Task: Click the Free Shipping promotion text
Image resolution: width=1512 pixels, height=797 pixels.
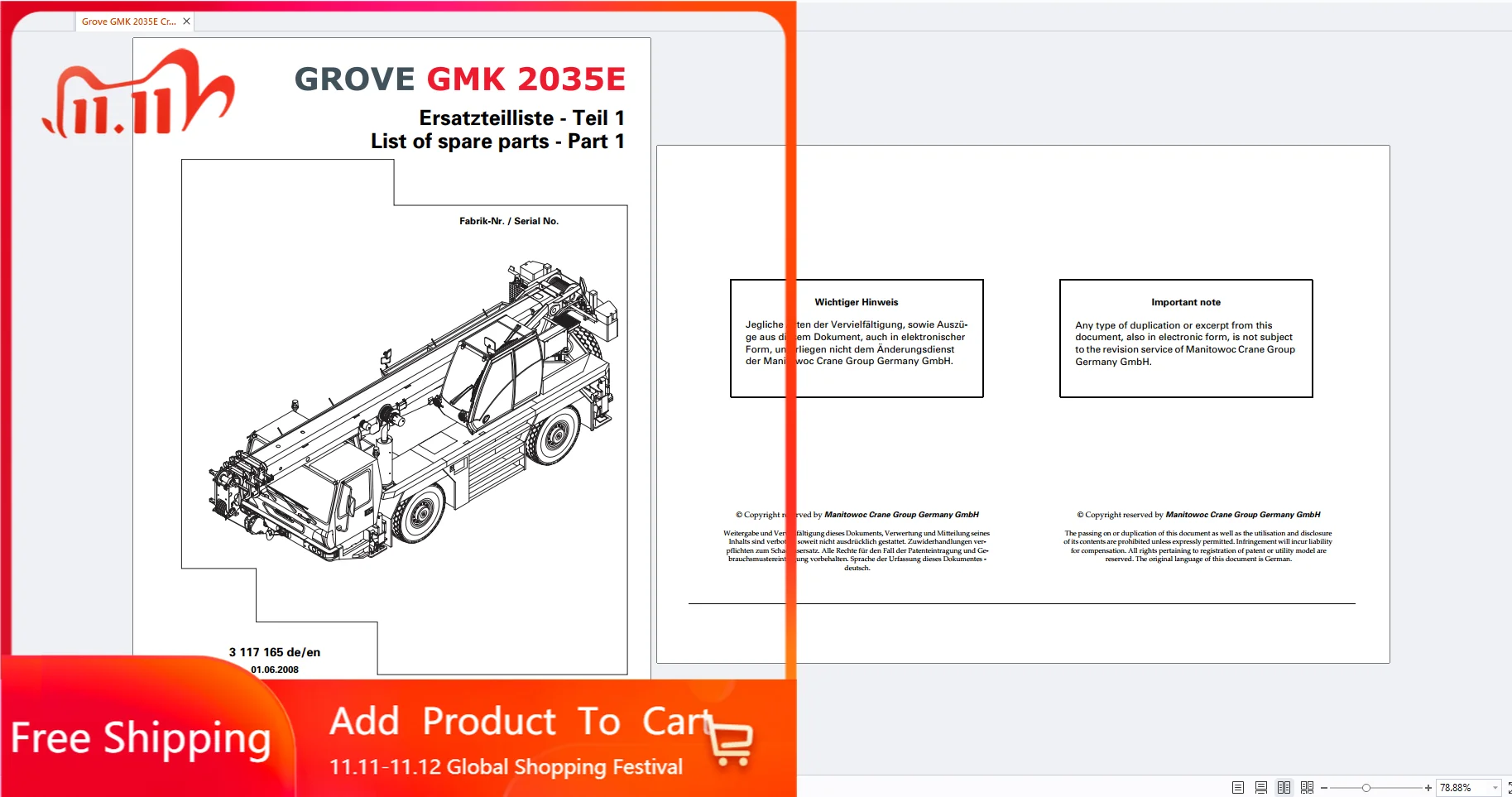Action: (142, 738)
